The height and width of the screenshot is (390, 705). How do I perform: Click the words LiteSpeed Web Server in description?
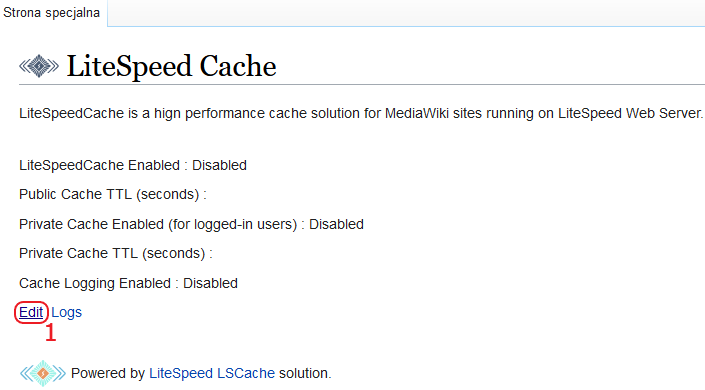tap(629, 113)
